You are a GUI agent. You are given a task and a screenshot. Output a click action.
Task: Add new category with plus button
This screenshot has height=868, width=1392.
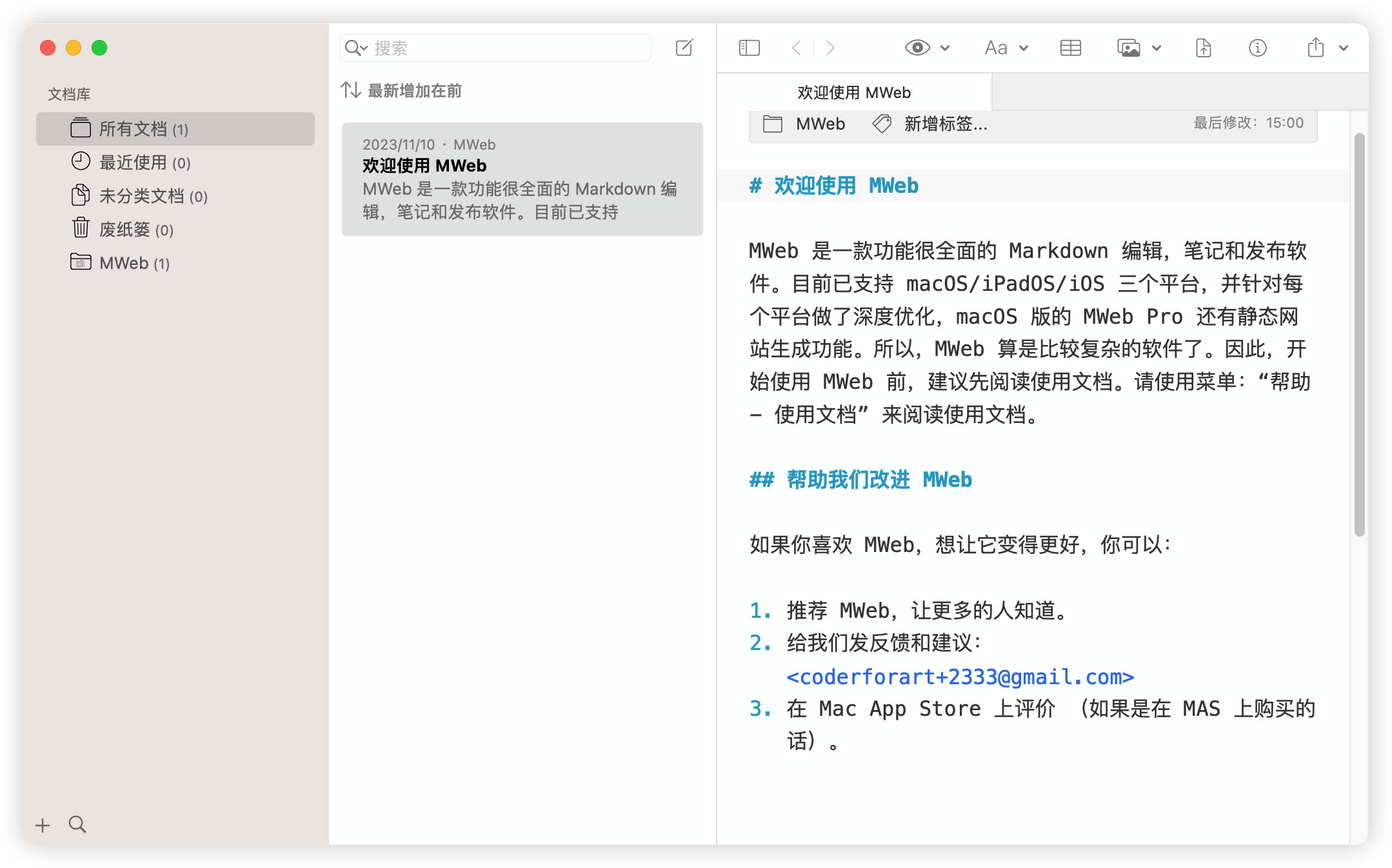point(43,825)
